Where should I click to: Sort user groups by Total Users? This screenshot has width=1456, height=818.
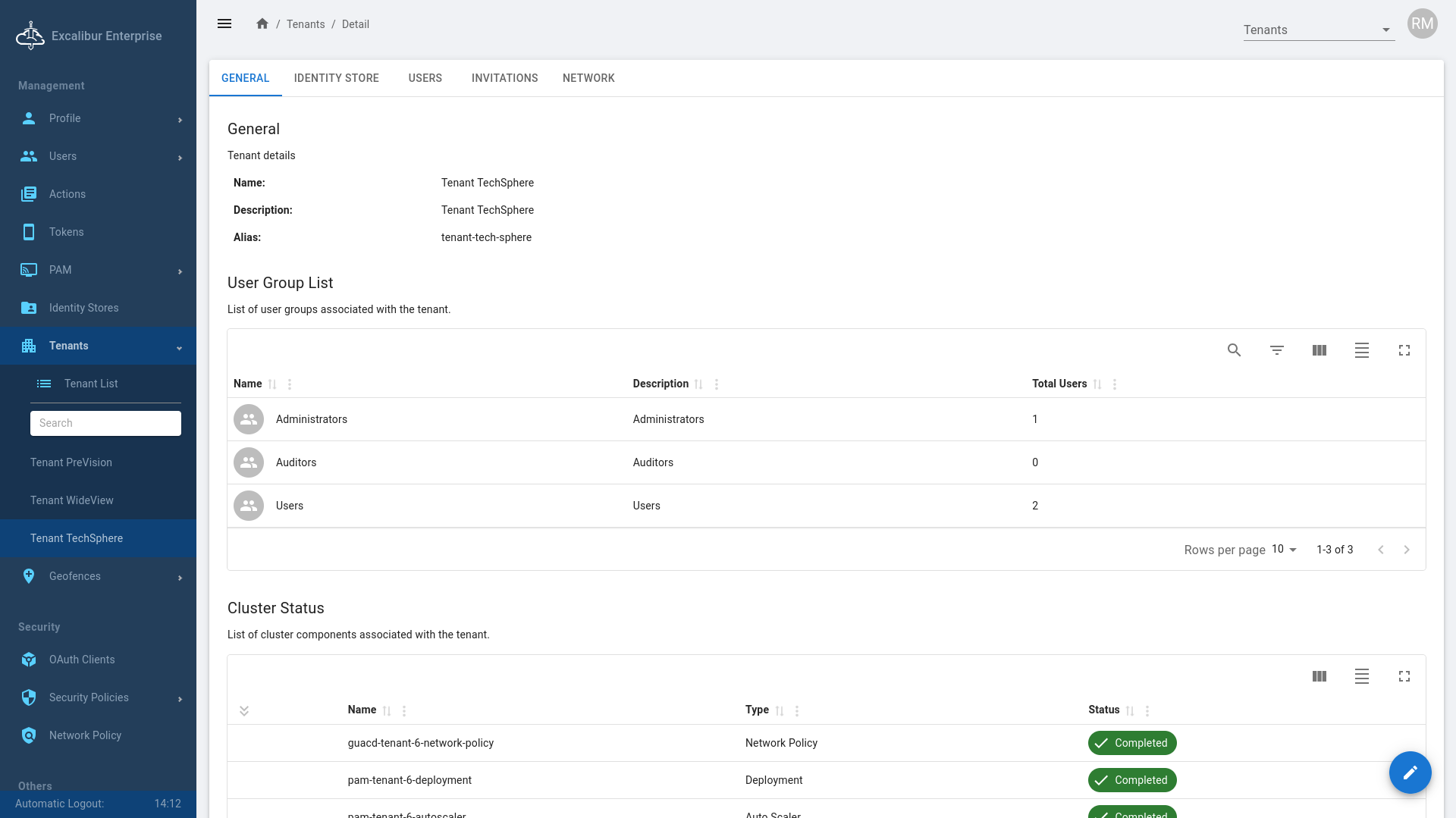pyautogui.click(x=1097, y=384)
